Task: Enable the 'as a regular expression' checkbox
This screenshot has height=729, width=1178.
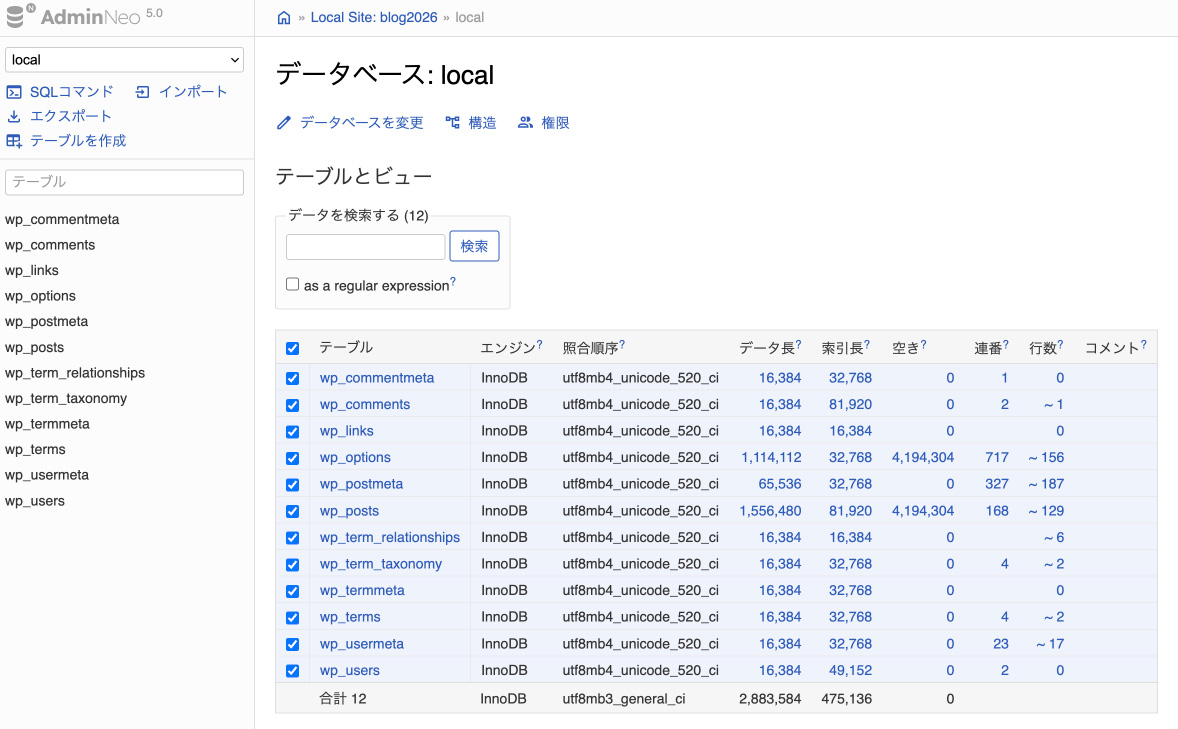Action: click(293, 284)
